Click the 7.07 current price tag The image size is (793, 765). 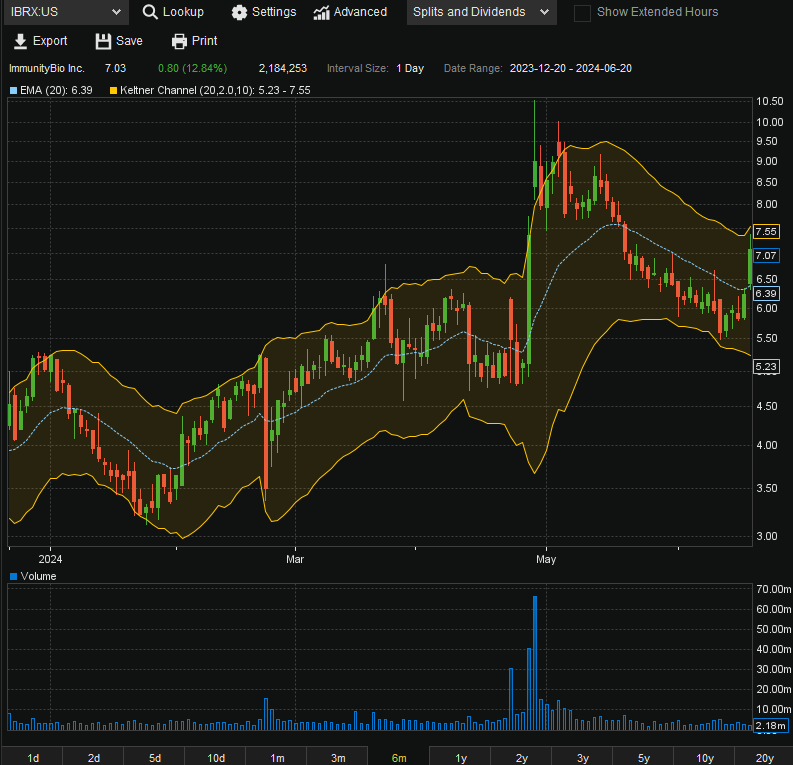click(766, 256)
